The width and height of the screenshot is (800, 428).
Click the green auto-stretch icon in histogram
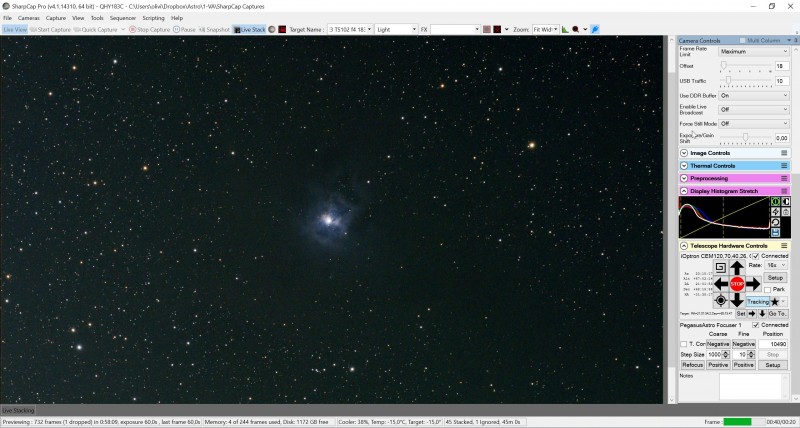click(775, 202)
